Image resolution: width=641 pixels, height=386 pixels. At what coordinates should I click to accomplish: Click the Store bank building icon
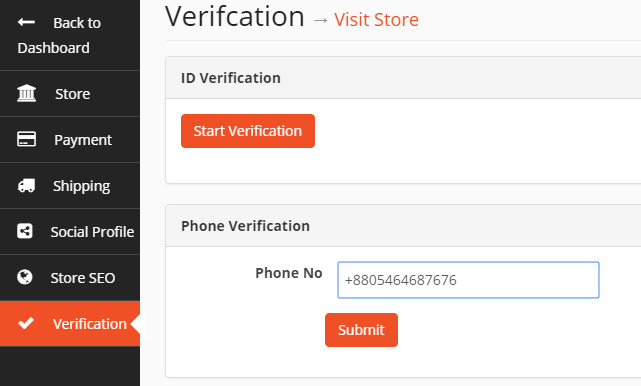point(26,93)
